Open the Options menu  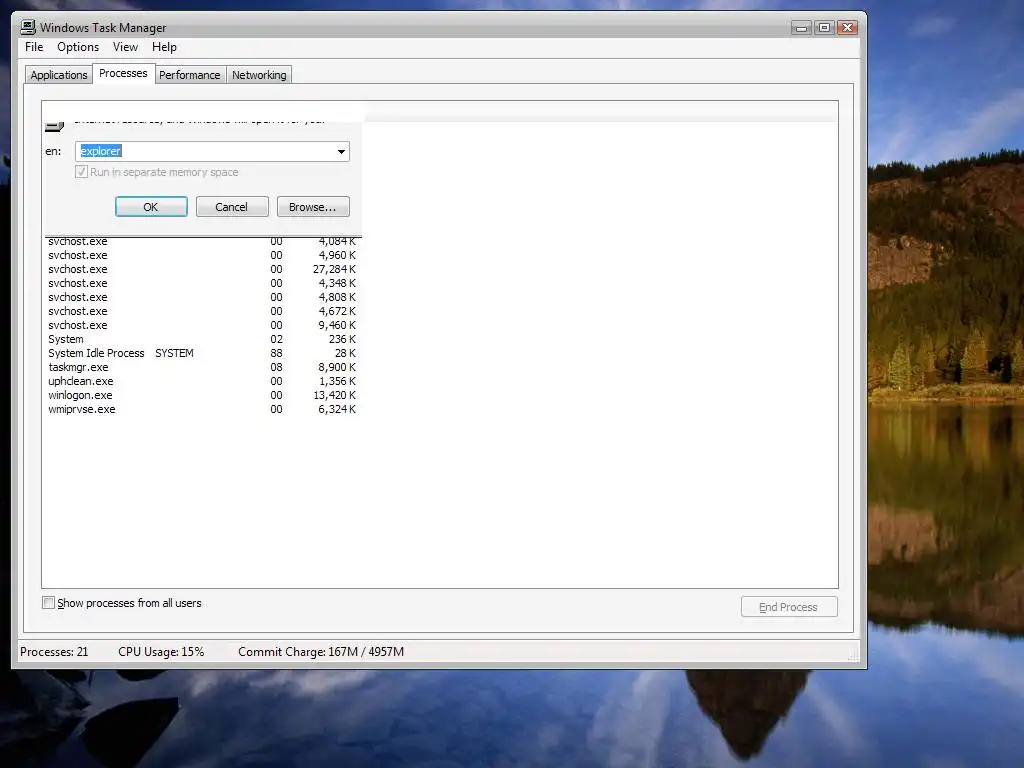(78, 47)
